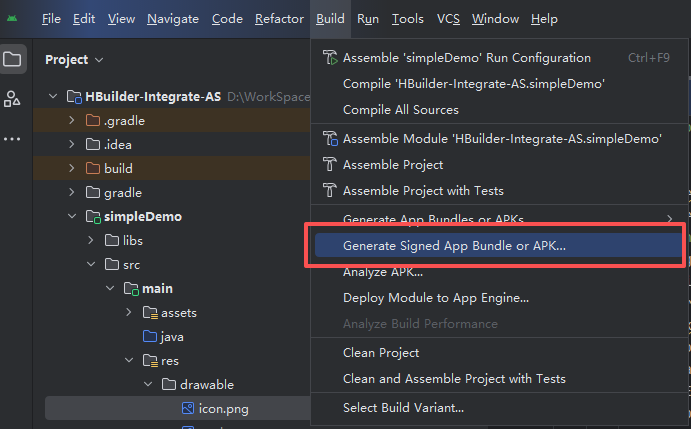
Task: Collapse the HBuilder-Integrate-AS root node
Action: 53,96
